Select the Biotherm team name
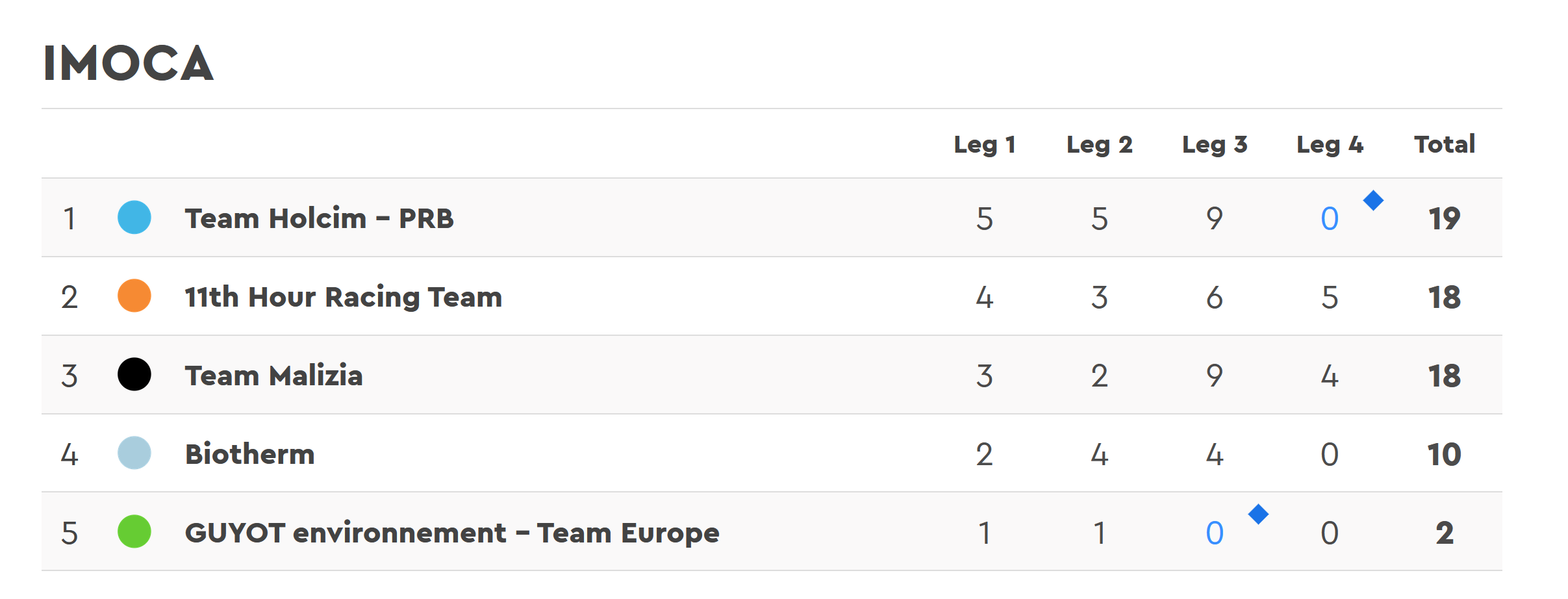 click(x=250, y=454)
